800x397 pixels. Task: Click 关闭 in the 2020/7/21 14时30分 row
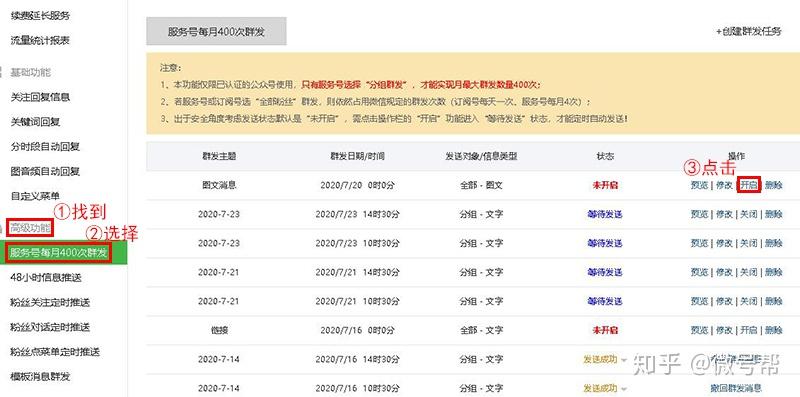(749, 272)
